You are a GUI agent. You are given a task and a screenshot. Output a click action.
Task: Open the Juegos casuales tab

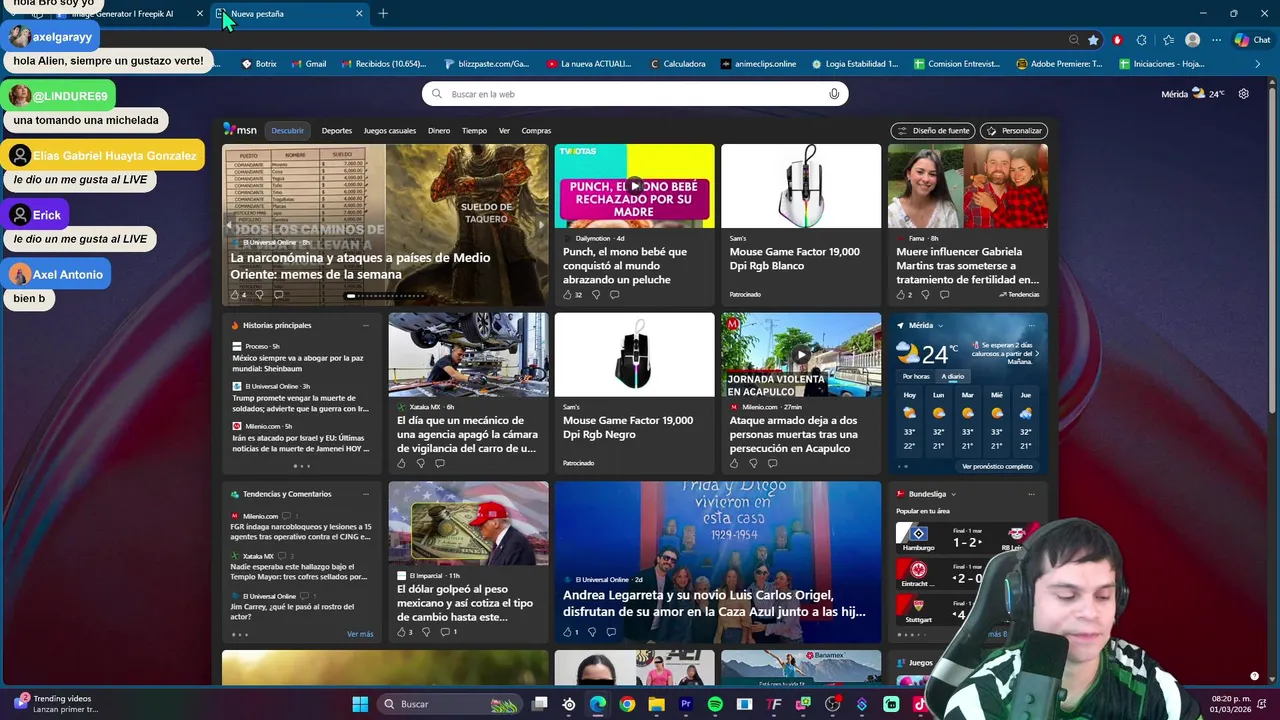(390, 130)
